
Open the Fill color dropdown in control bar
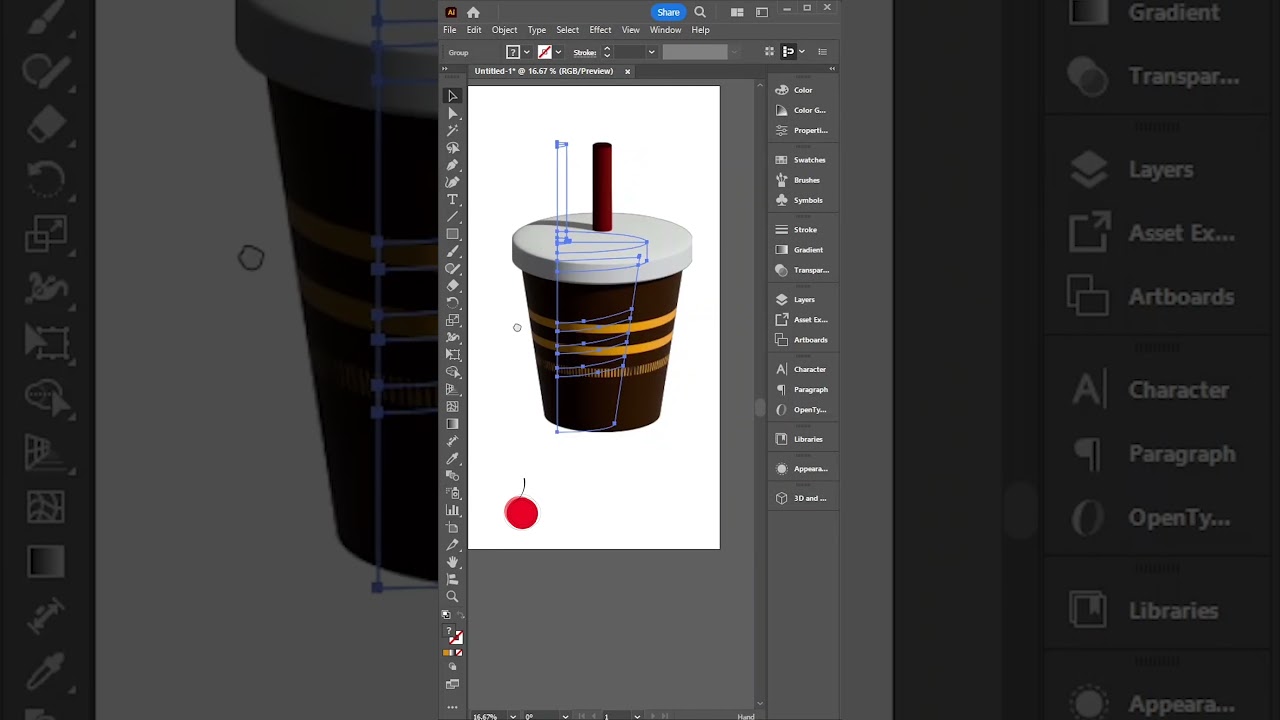coord(527,51)
